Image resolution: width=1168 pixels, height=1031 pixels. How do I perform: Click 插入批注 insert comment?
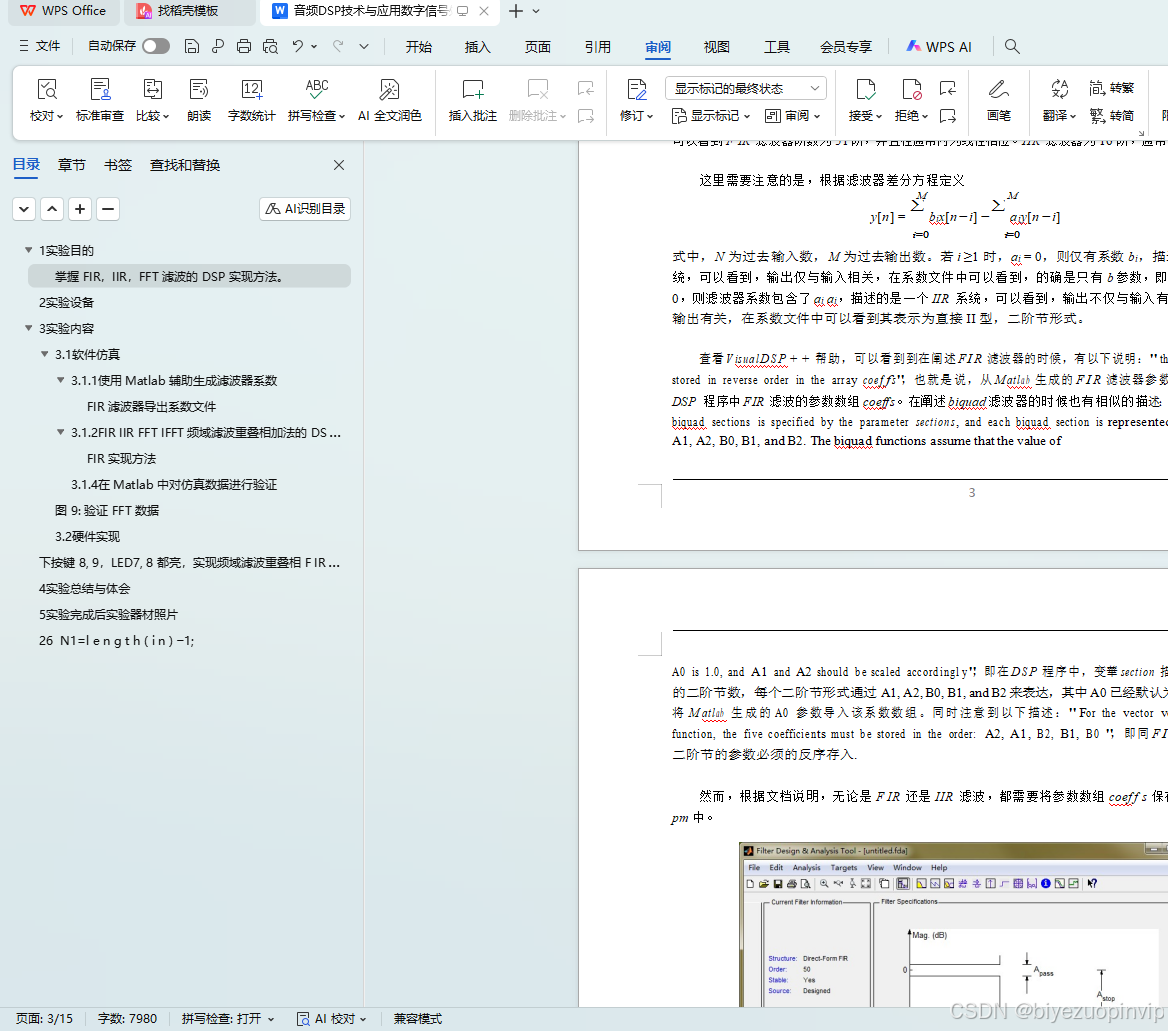click(472, 100)
